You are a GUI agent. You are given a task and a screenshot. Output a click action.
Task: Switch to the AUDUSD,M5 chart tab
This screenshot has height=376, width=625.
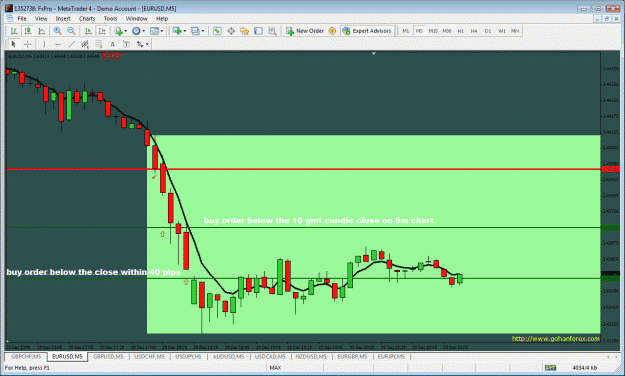228,356
